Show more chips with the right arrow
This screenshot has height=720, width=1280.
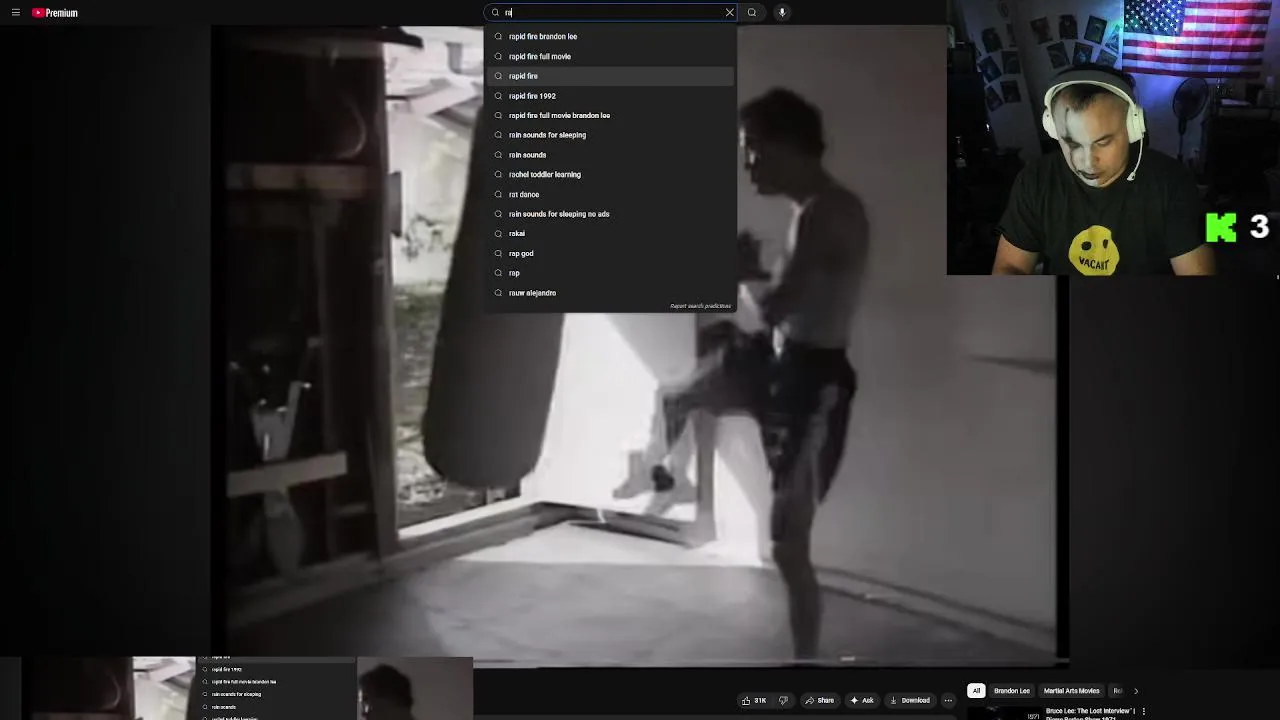pos(1135,691)
